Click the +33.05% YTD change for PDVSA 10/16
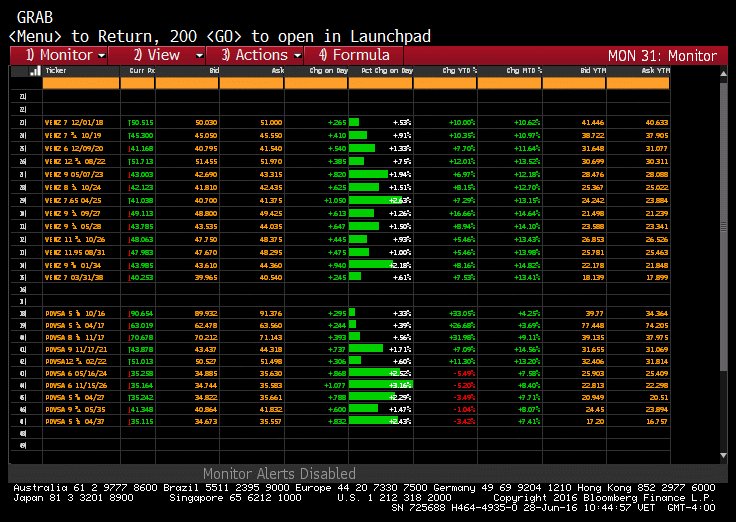The height and width of the screenshot is (522, 736). [462, 313]
